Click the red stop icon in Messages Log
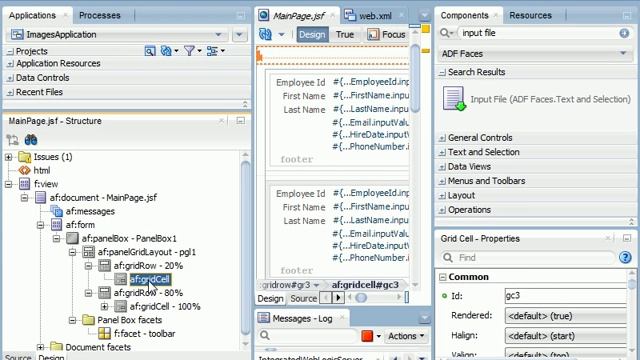The height and width of the screenshot is (360, 640). (367, 336)
